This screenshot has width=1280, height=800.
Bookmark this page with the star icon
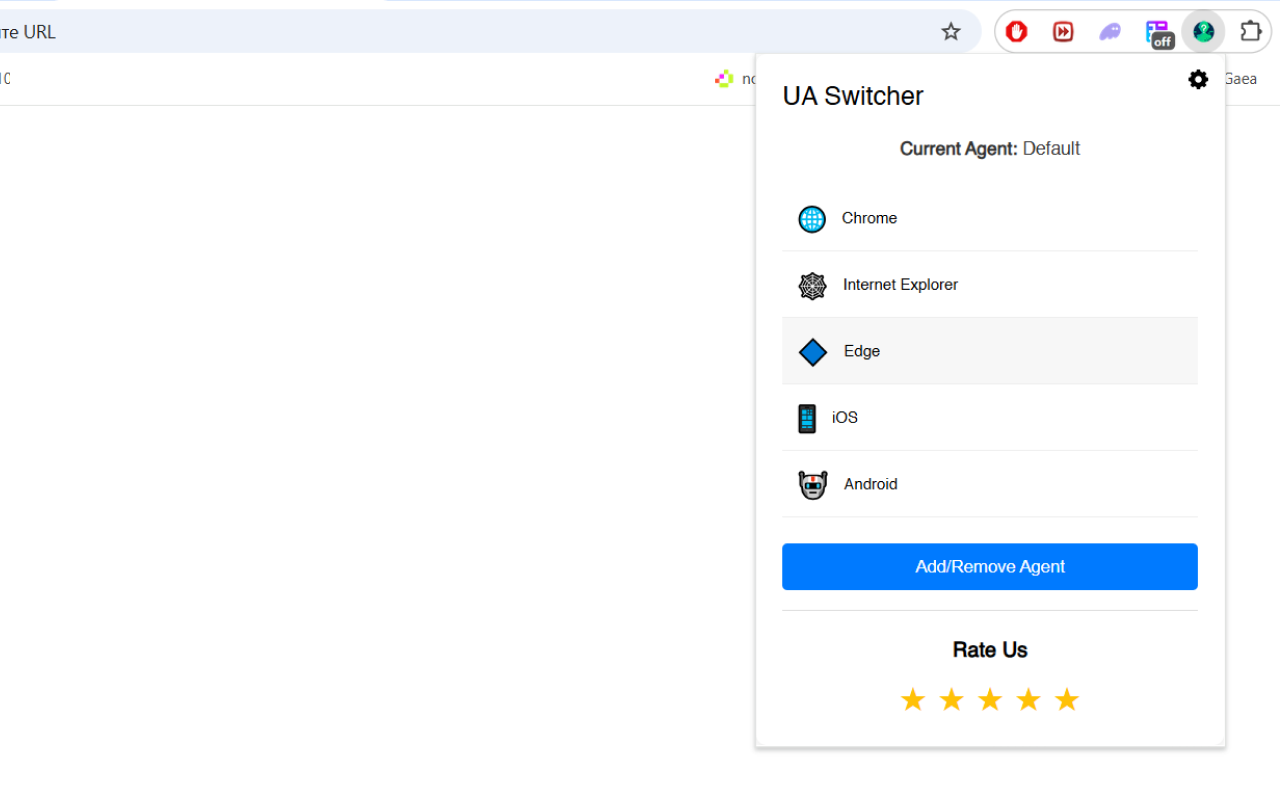point(951,32)
